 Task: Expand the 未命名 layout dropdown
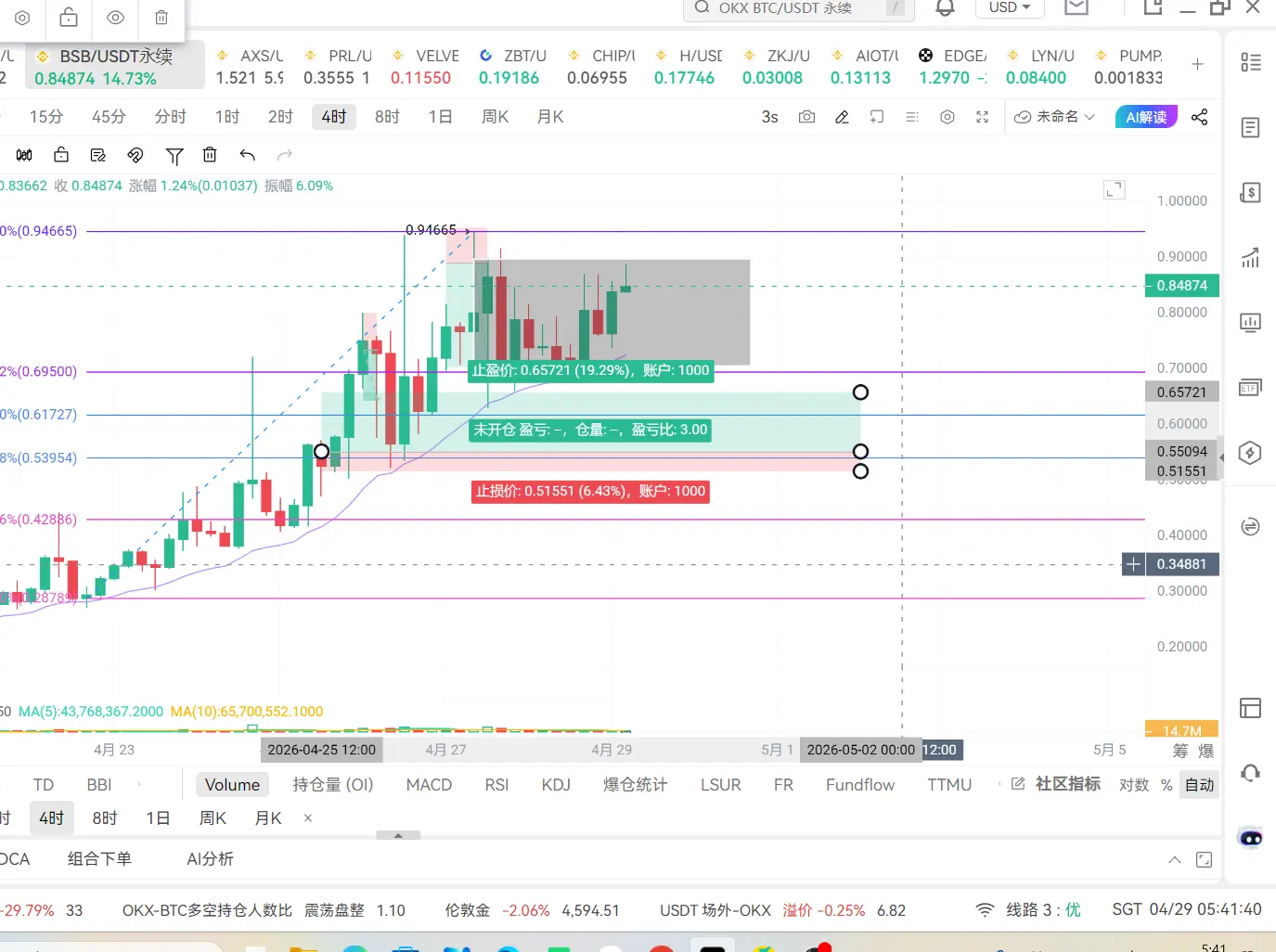point(1054,117)
